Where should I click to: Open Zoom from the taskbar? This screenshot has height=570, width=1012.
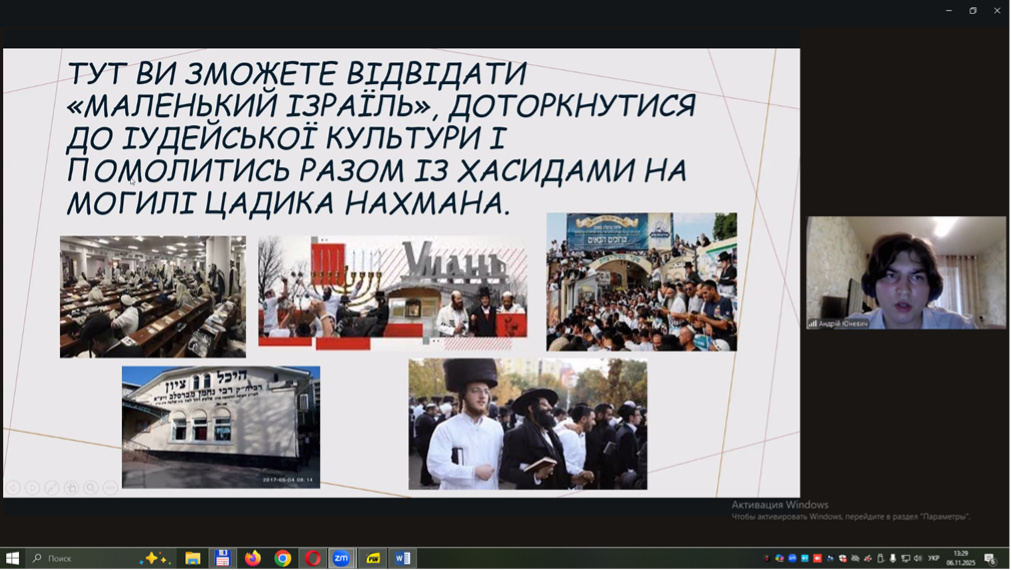click(x=342, y=558)
